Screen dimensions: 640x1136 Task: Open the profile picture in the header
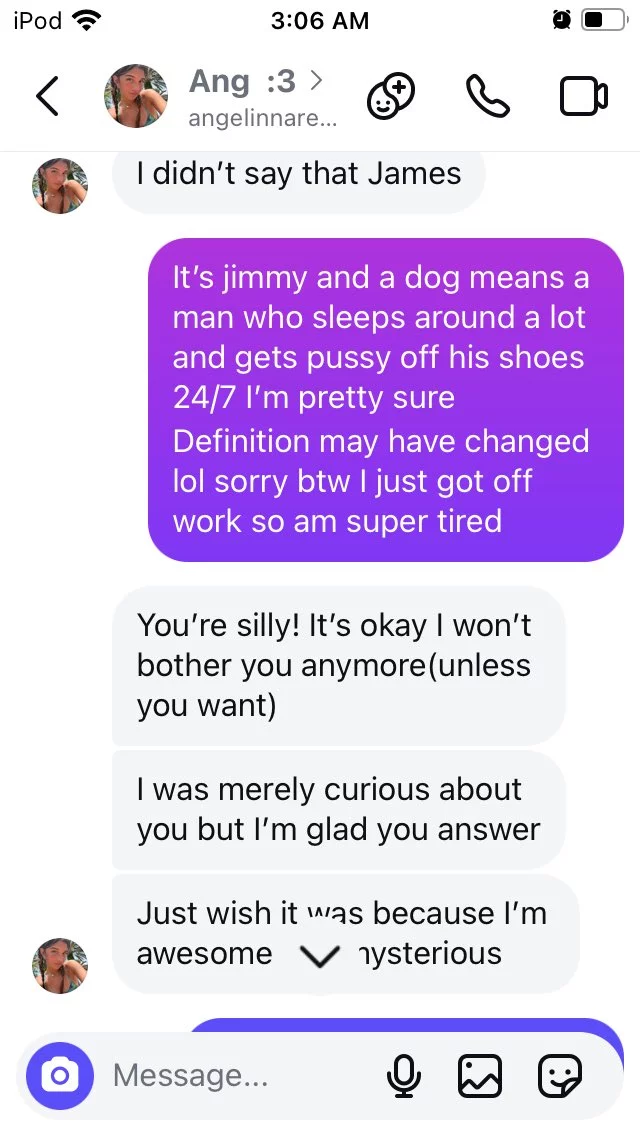pyautogui.click(x=136, y=96)
